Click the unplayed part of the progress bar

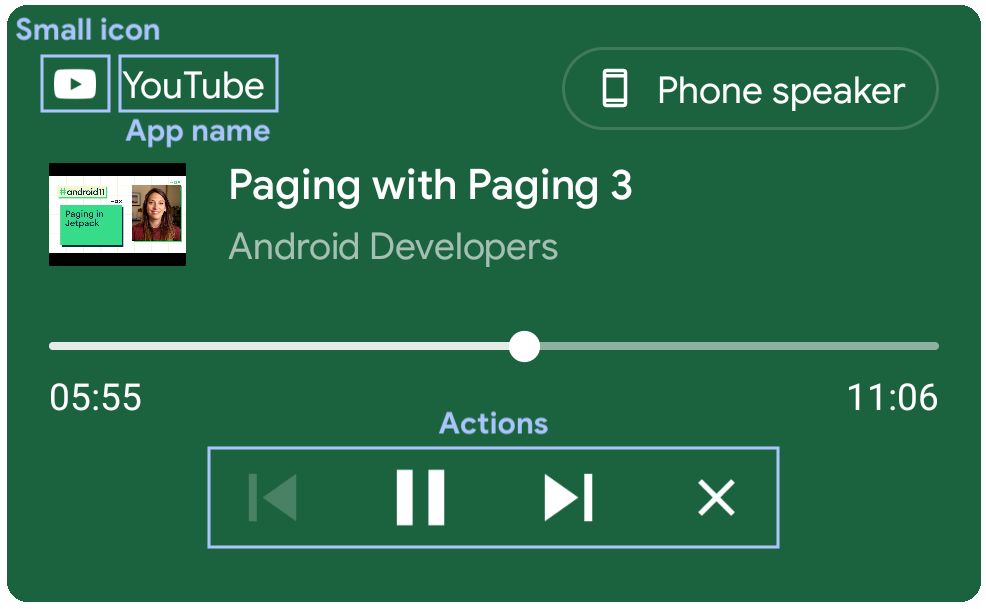point(740,347)
